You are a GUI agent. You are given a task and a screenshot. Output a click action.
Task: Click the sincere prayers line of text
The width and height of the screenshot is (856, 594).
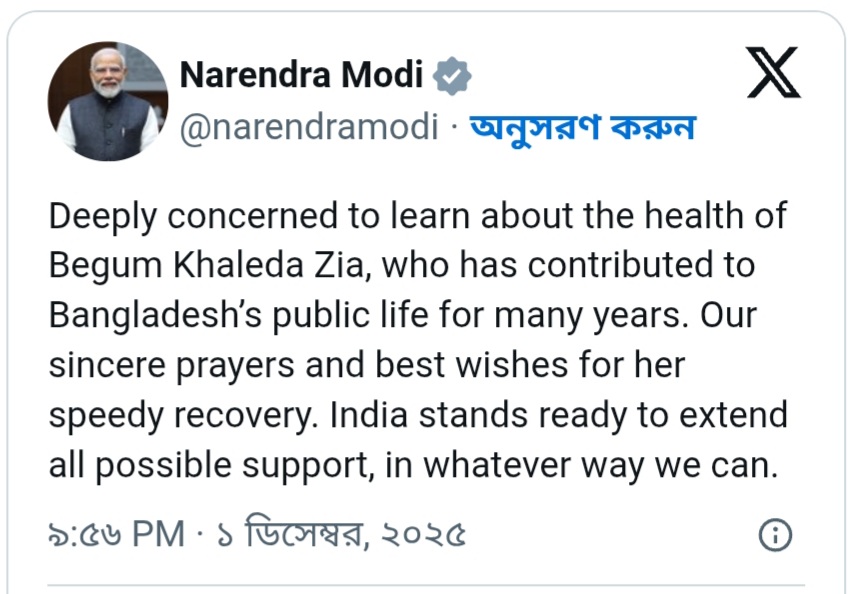pos(367,366)
